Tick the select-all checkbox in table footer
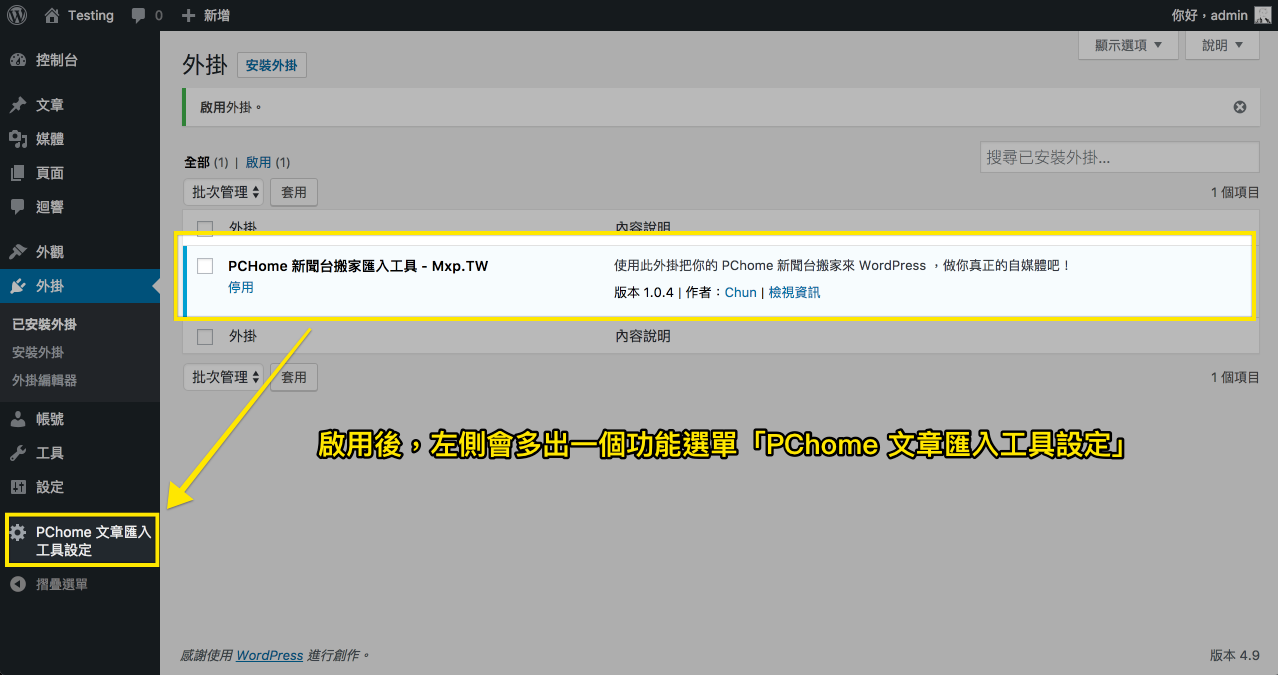 click(x=205, y=336)
